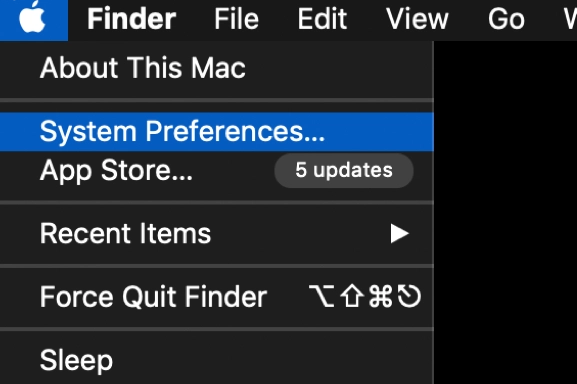Click the Apple logo in the menu bar
This screenshot has height=384, width=577.
click(x=32, y=18)
